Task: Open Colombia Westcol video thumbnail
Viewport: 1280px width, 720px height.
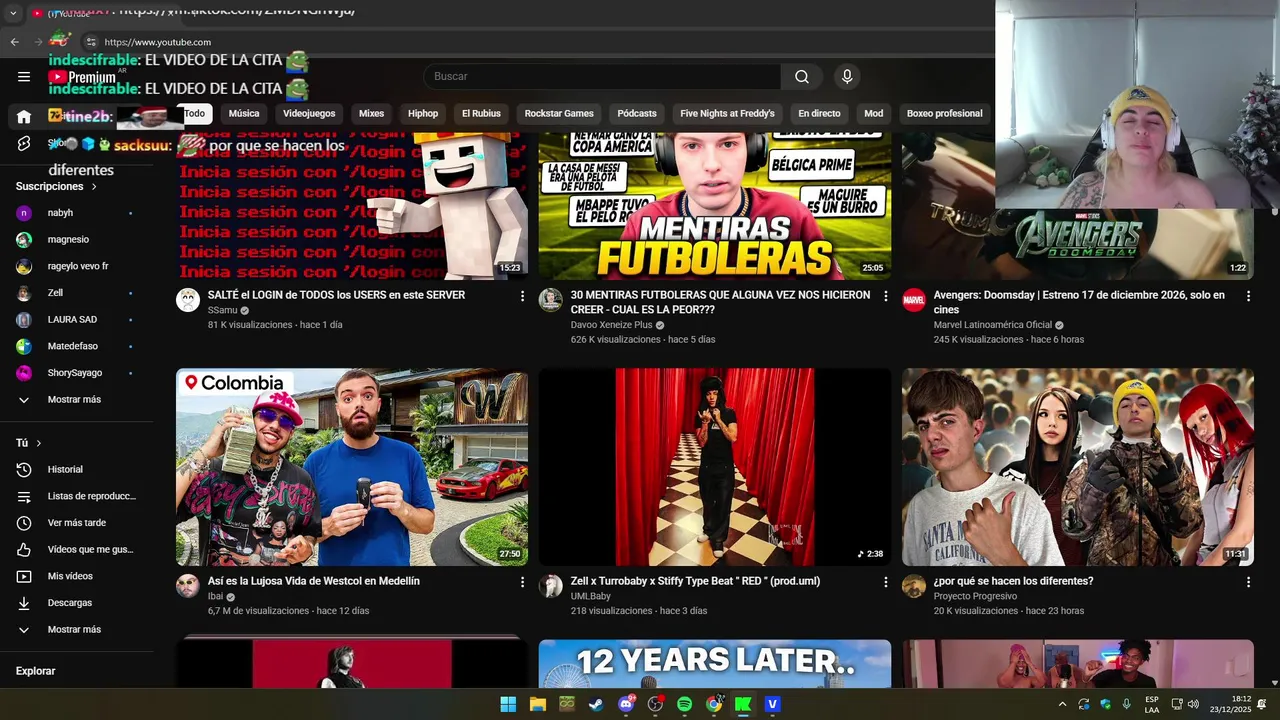Action: click(x=352, y=467)
